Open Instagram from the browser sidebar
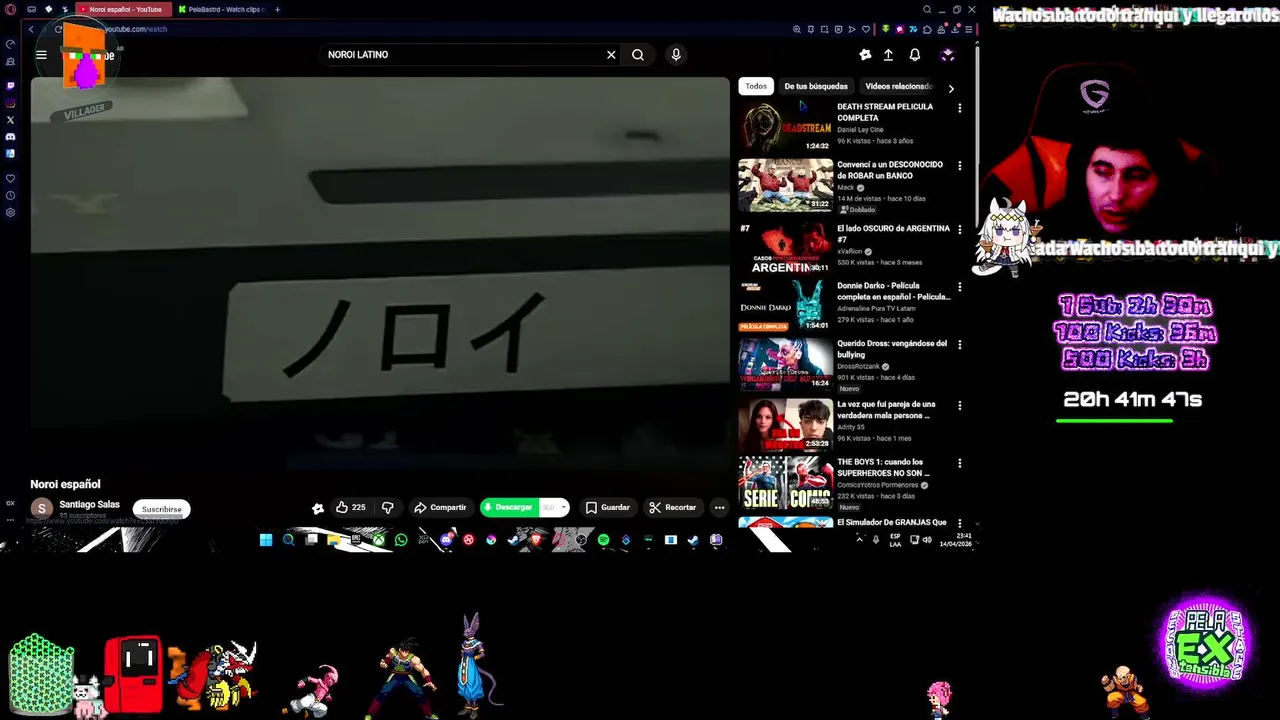1280x720 pixels. coord(10,103)
